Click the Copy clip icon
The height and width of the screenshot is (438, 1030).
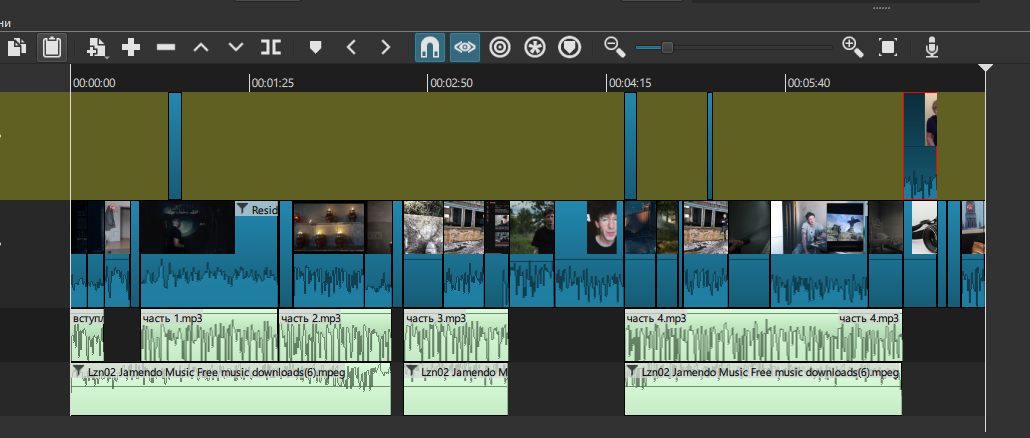(x=17, y=47)
